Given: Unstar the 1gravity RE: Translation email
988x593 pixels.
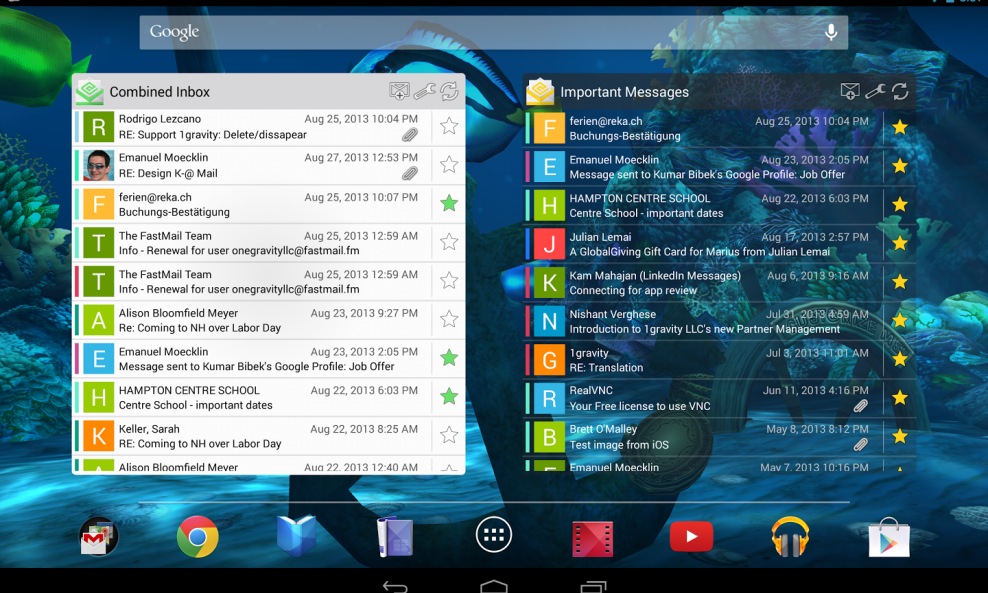Looking at the screenshot, I should [900, 359].
